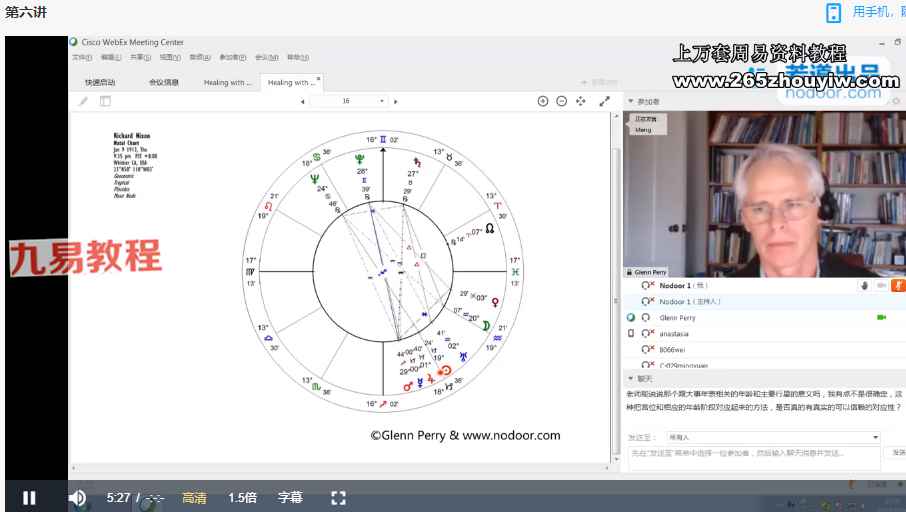Viewport: 906px width, 512px height.
Task: Open the 文件 menu in WebEx
Action: pos(81,57)
